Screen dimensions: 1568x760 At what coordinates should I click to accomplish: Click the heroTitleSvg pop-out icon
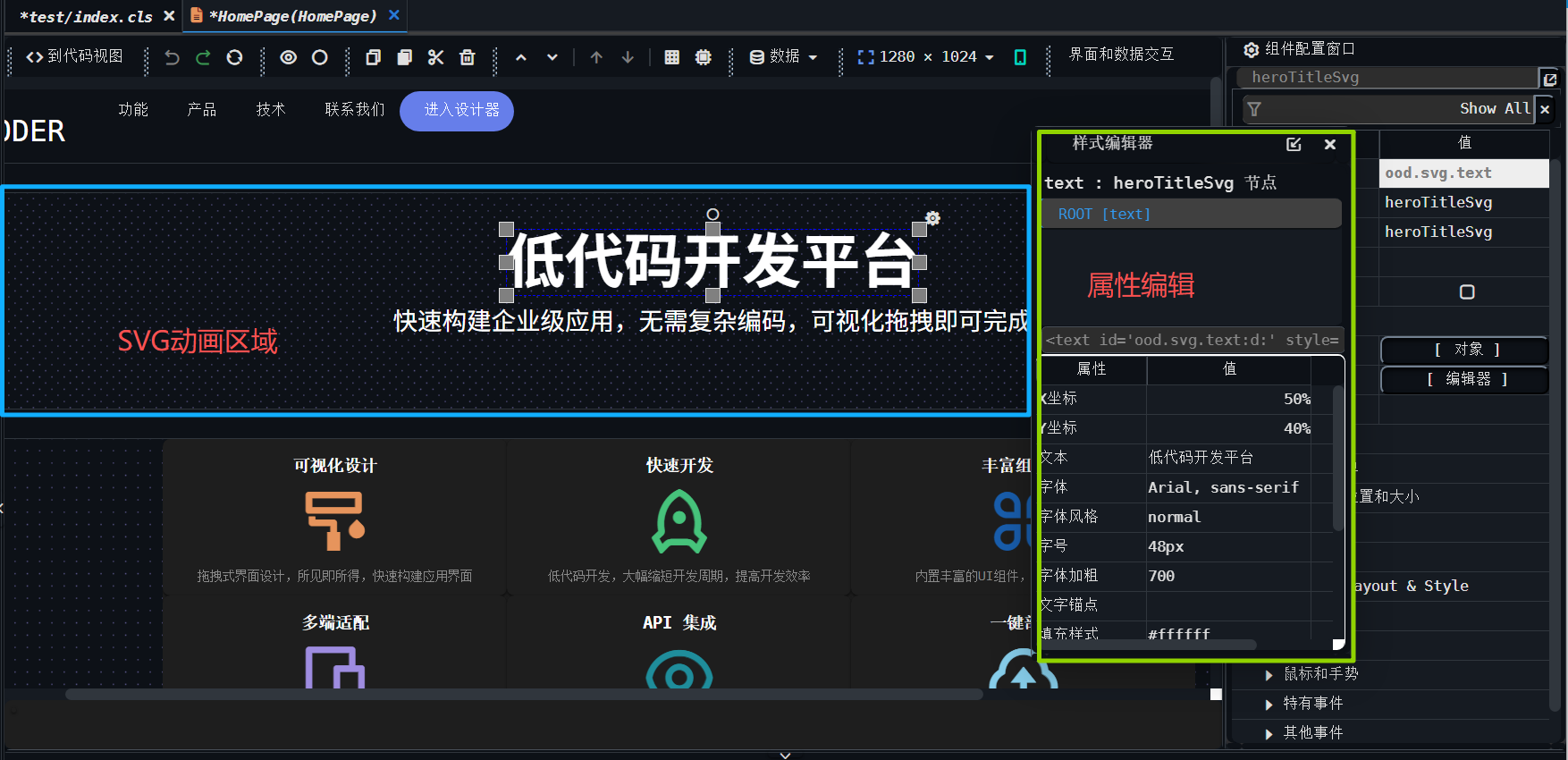1549,79
